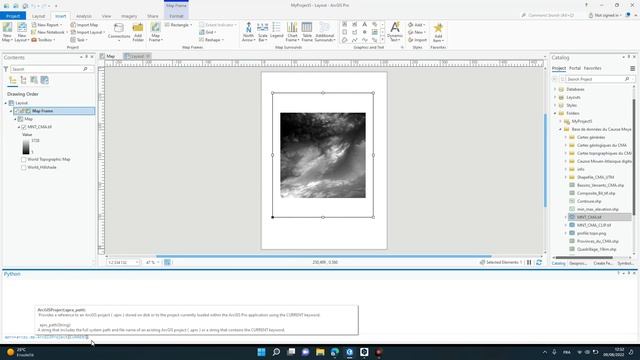
Task: Open taskbar Search
Action: (276, 352)
